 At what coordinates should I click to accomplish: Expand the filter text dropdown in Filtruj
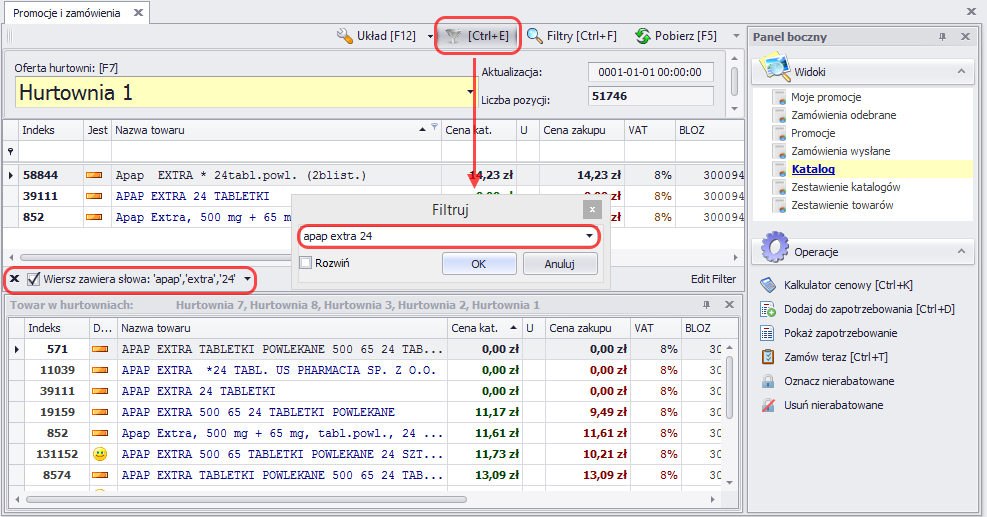[x=590, y=237]
